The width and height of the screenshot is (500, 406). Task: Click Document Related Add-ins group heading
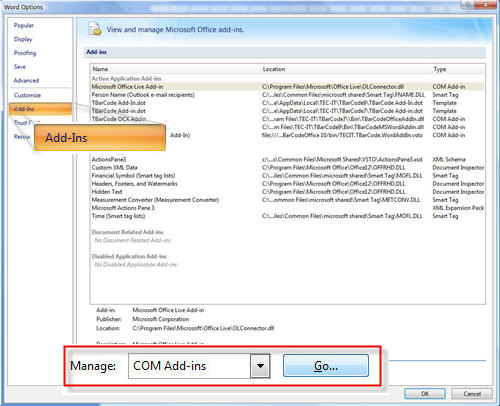pyautogui.click(x=127, y=232)
